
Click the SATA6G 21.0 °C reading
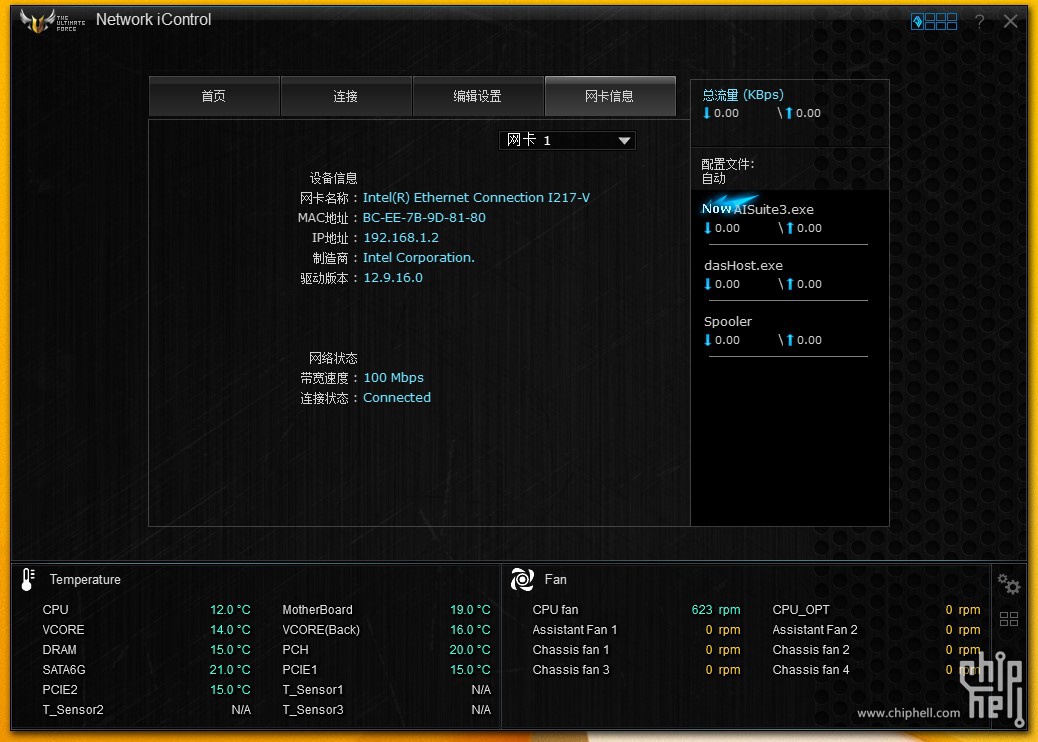[230, 670]
